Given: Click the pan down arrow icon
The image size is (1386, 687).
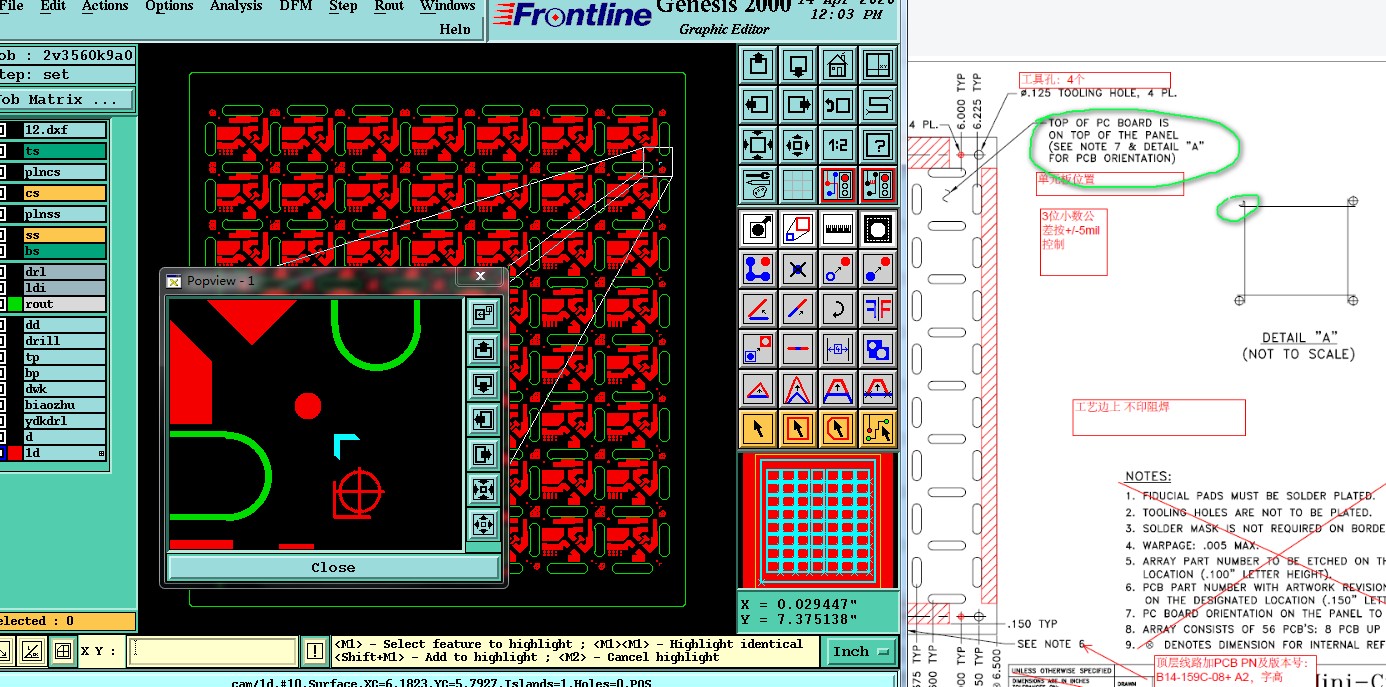Looking at the screenshot, I should (798, 67).
